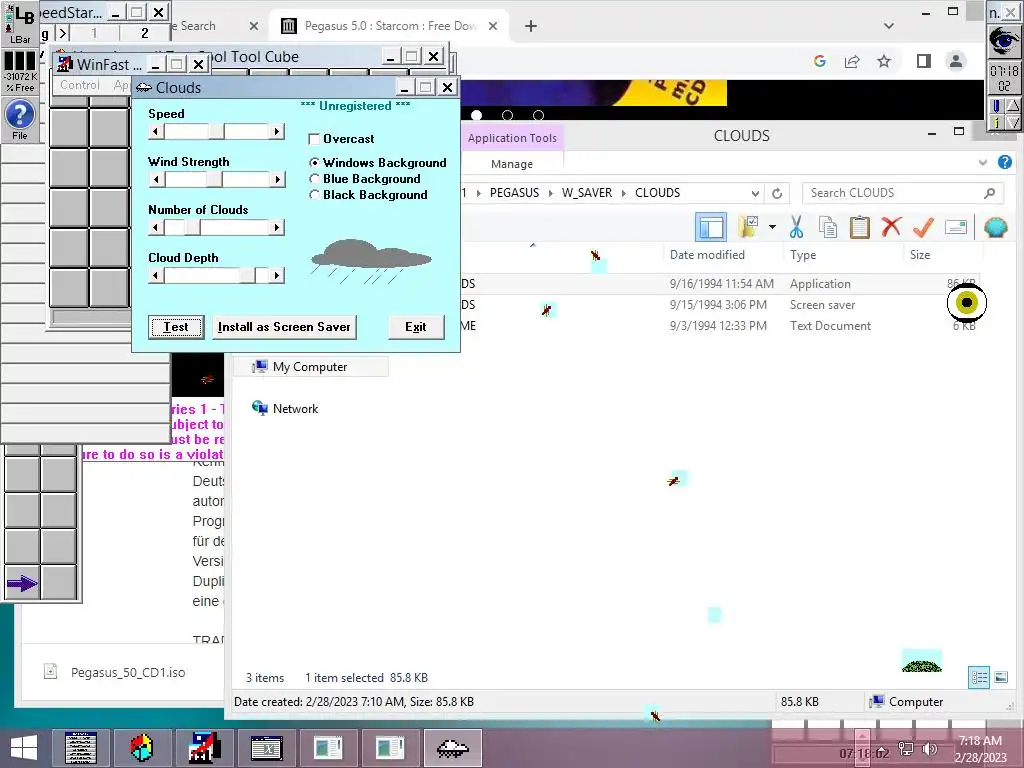The image size is (1024, 768).
Task: Click the LBar Help File icon
Action: coord(20,120)
